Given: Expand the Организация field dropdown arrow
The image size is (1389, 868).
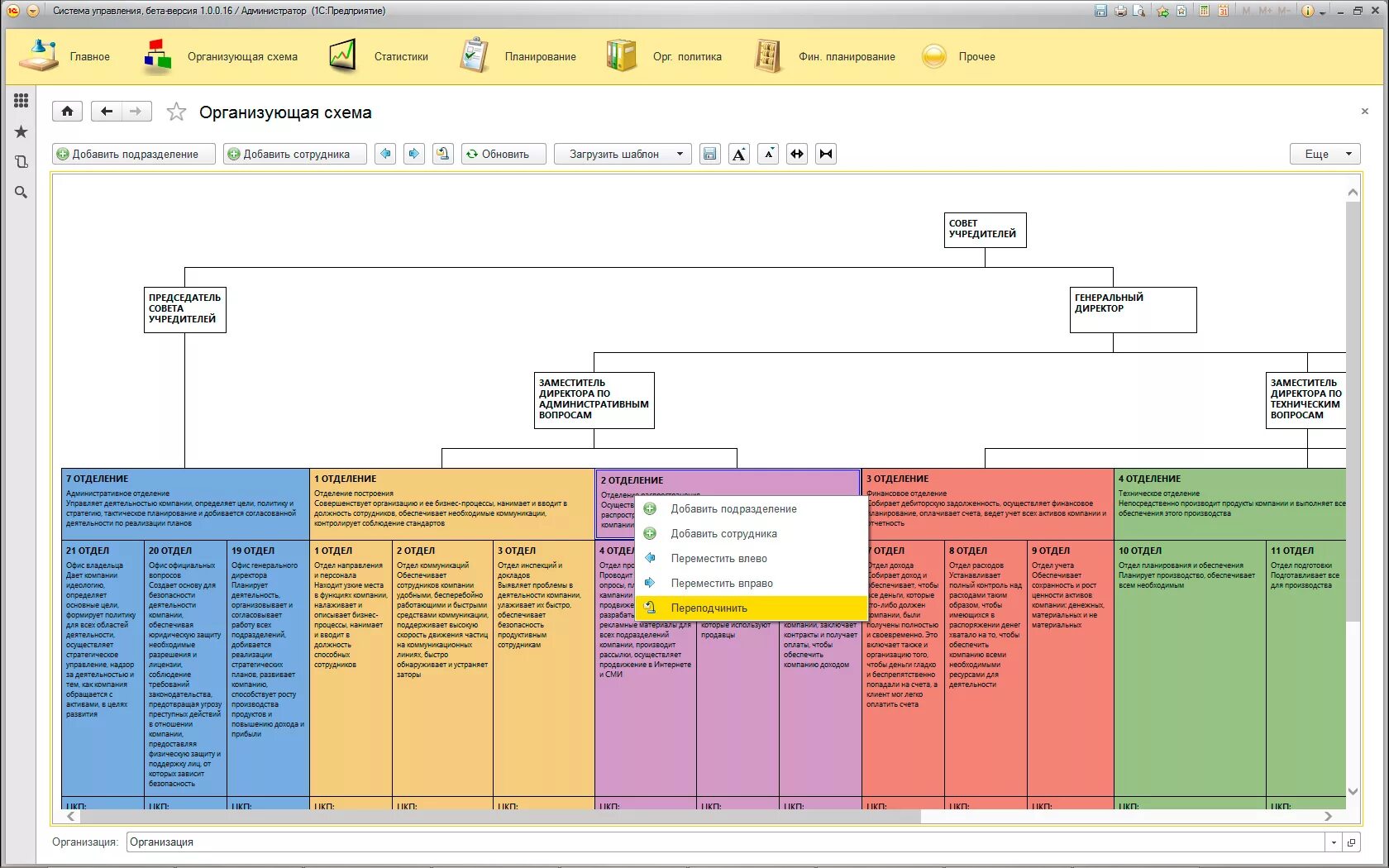Looking at the screenshot, I should (1333, 842).
